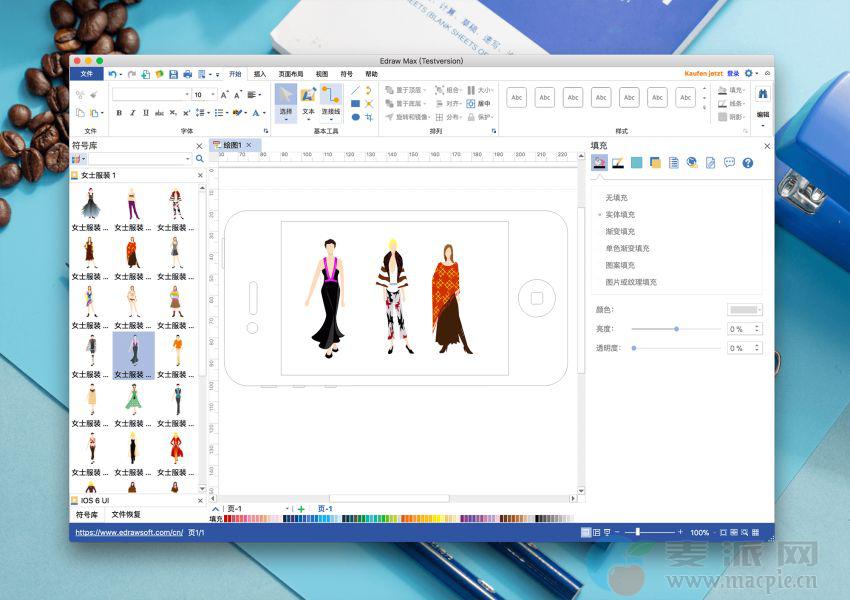Click the Save icon in quick access toolbar
This screenshot has width=850, height=600.
pyautogui.click(x=174, y=74)
